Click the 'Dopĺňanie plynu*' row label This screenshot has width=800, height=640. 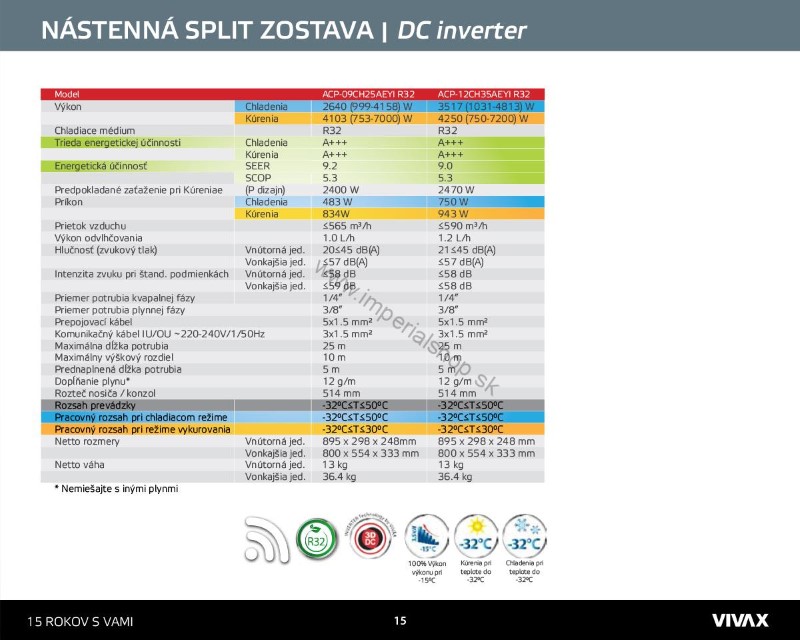tap(92, 381)
